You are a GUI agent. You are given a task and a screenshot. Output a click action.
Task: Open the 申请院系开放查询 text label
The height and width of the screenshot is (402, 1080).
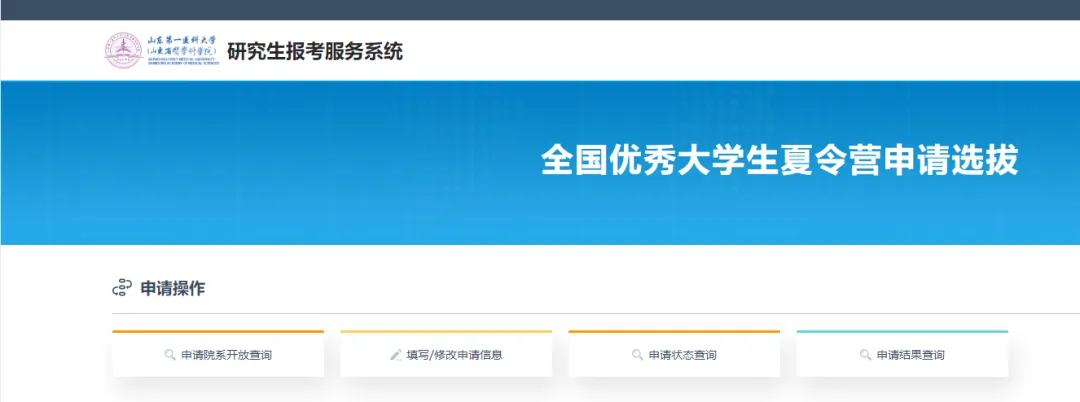click(227, 355)
